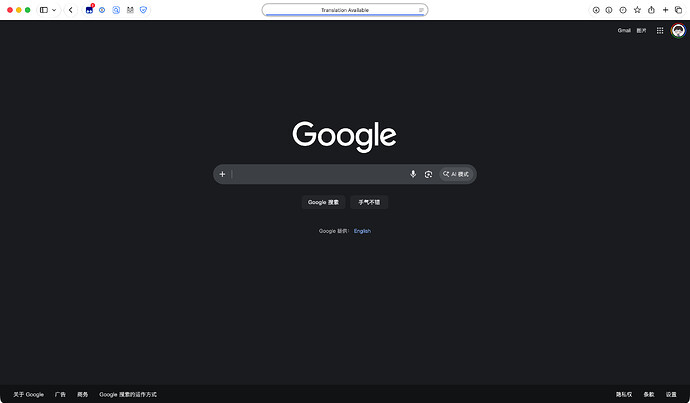Open the Share menu icon
This screenshot has height=403, width=690.
pyautogui.click(x=651, y=10)
